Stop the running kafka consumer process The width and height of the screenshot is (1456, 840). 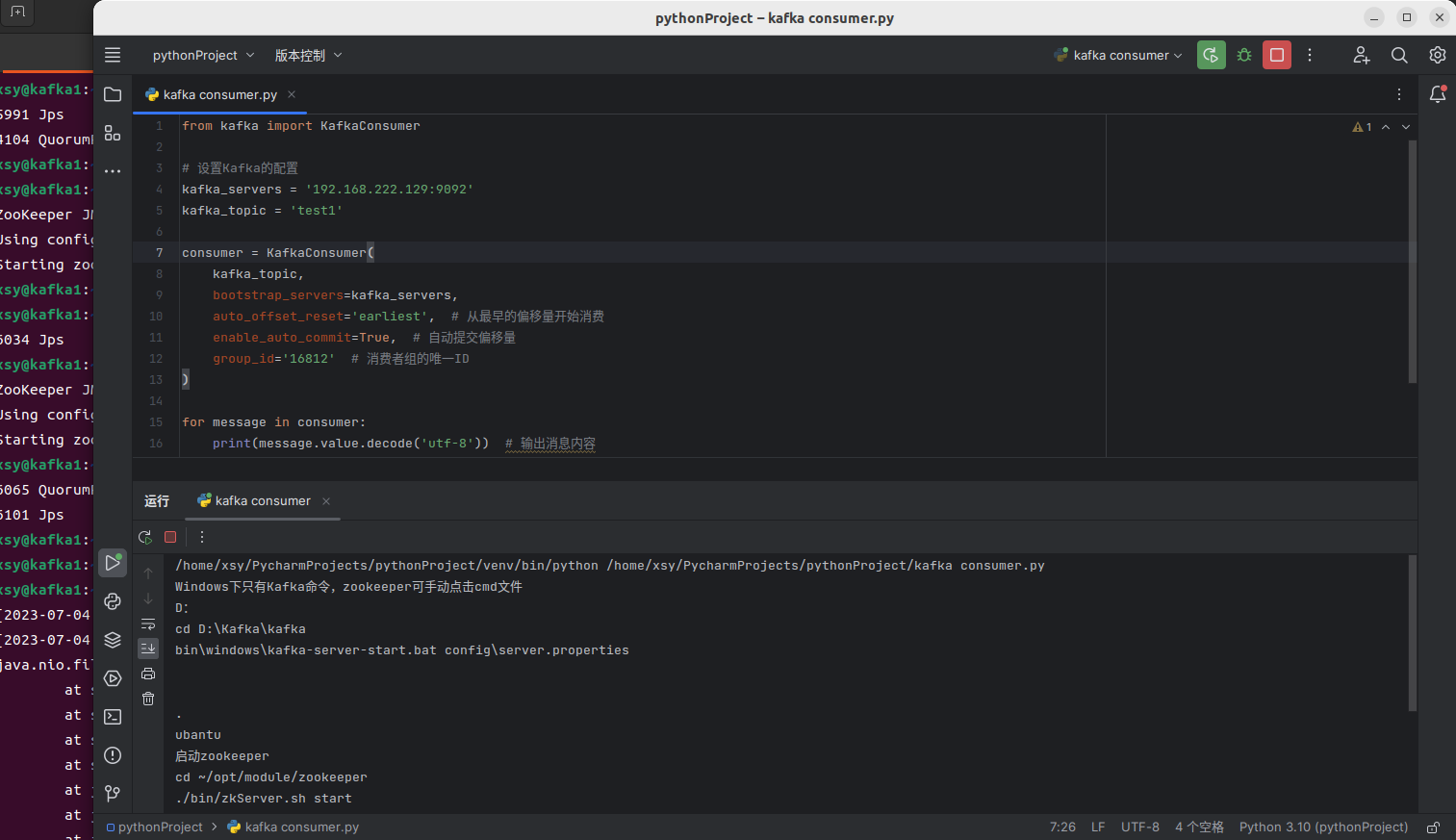click(1277, 55)
